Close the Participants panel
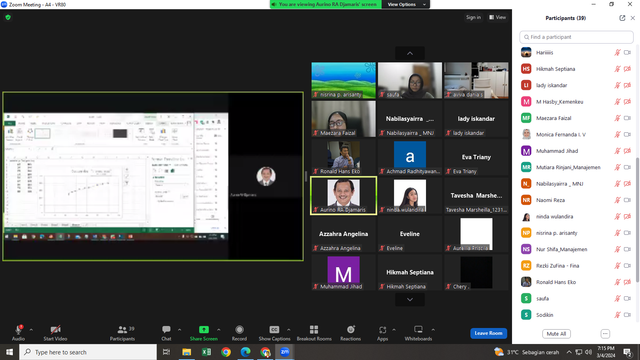Image resolution: width=640 pixels, height=360 pixels. [633, 18]
